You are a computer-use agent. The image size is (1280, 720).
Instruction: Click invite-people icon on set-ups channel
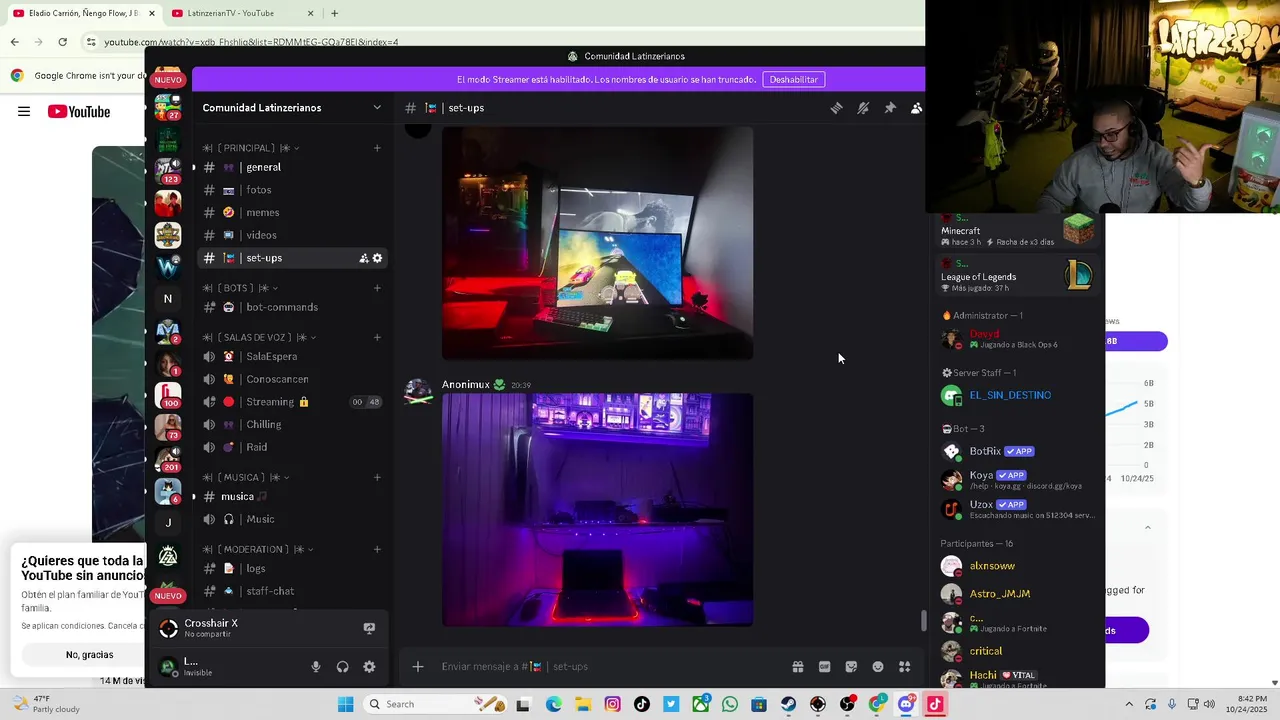(364, 258)
